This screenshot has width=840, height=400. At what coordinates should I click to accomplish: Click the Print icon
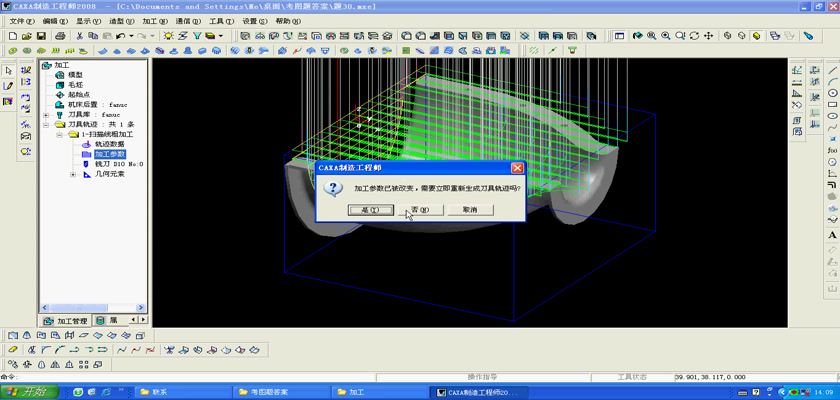tap(61, 36)
